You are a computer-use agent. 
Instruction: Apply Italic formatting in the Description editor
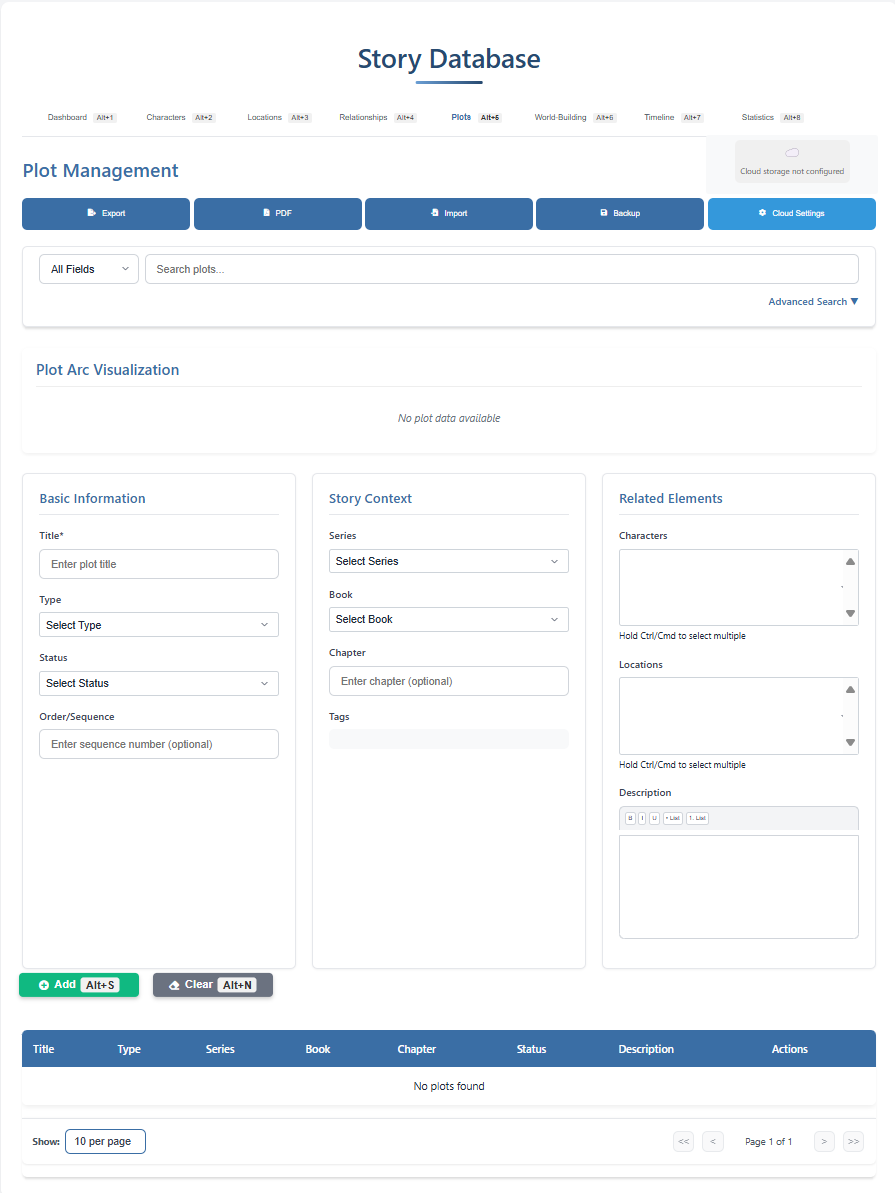point(642,818)
